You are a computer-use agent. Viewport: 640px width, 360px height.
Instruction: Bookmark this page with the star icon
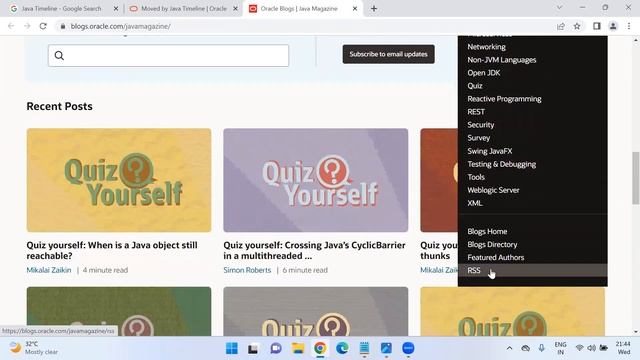click(x=577, y=26)
